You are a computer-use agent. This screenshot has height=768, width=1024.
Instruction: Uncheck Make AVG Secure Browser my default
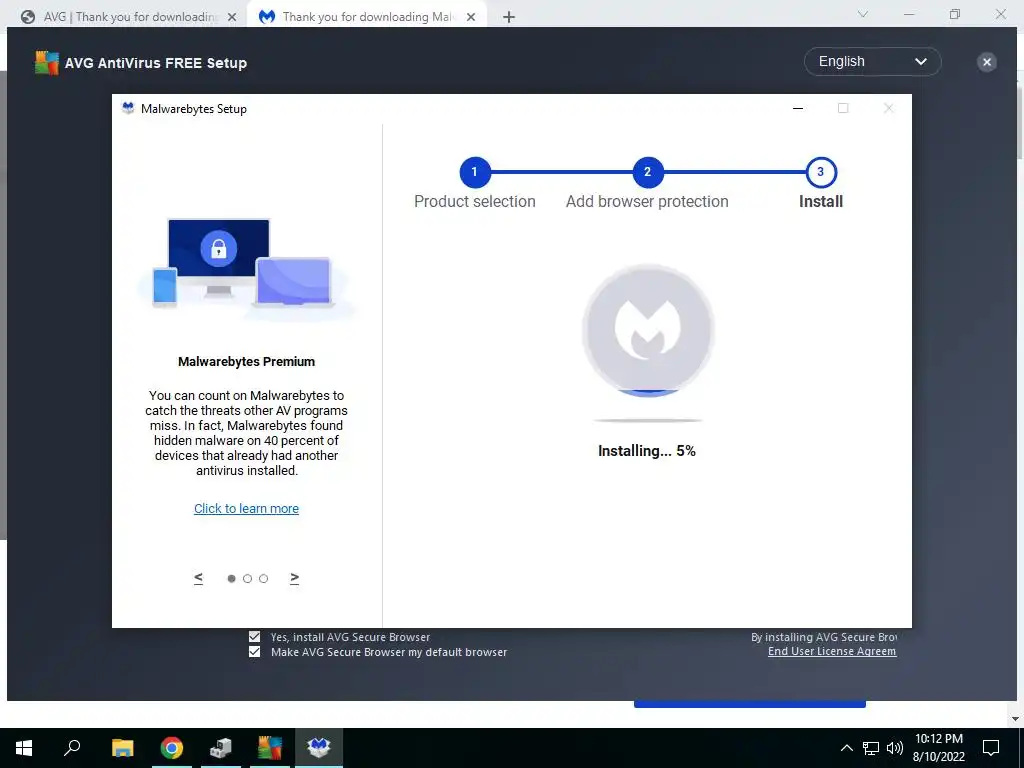pos(255,652)
